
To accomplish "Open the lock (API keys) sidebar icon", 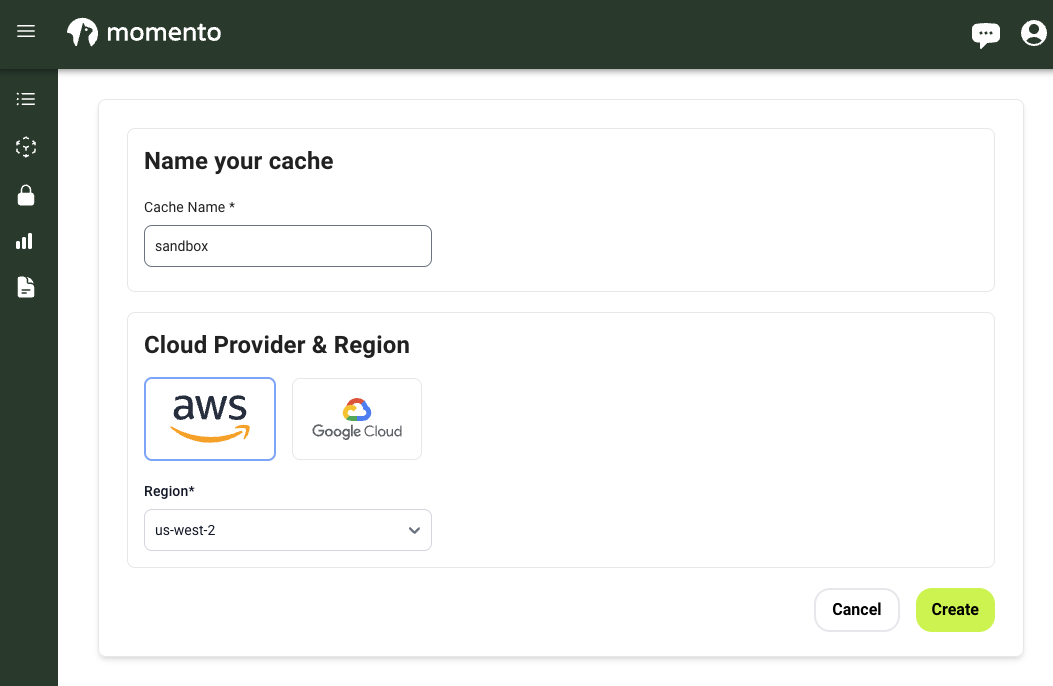I will pos(26,195).
